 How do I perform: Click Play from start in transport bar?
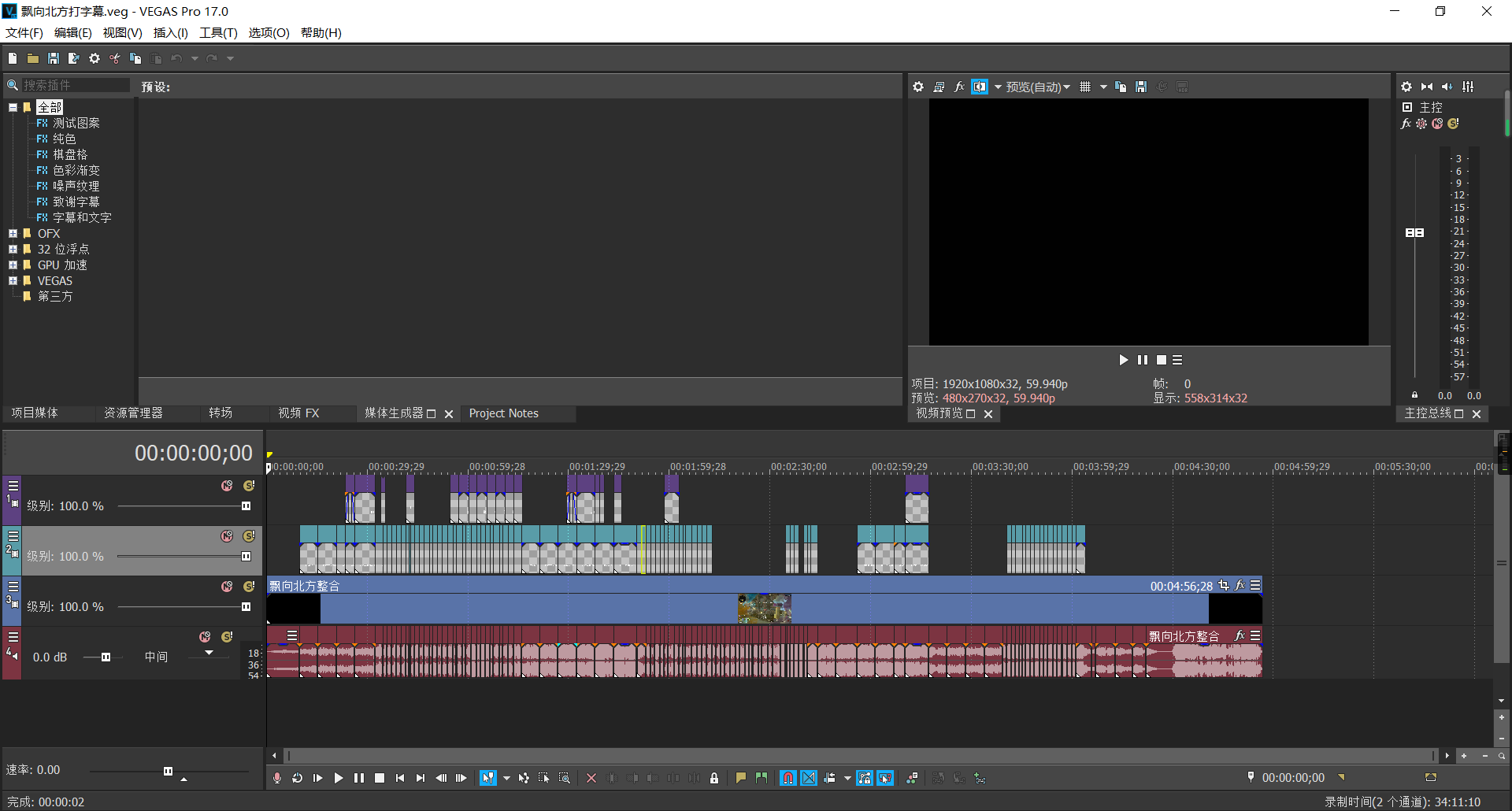point(318,778)
